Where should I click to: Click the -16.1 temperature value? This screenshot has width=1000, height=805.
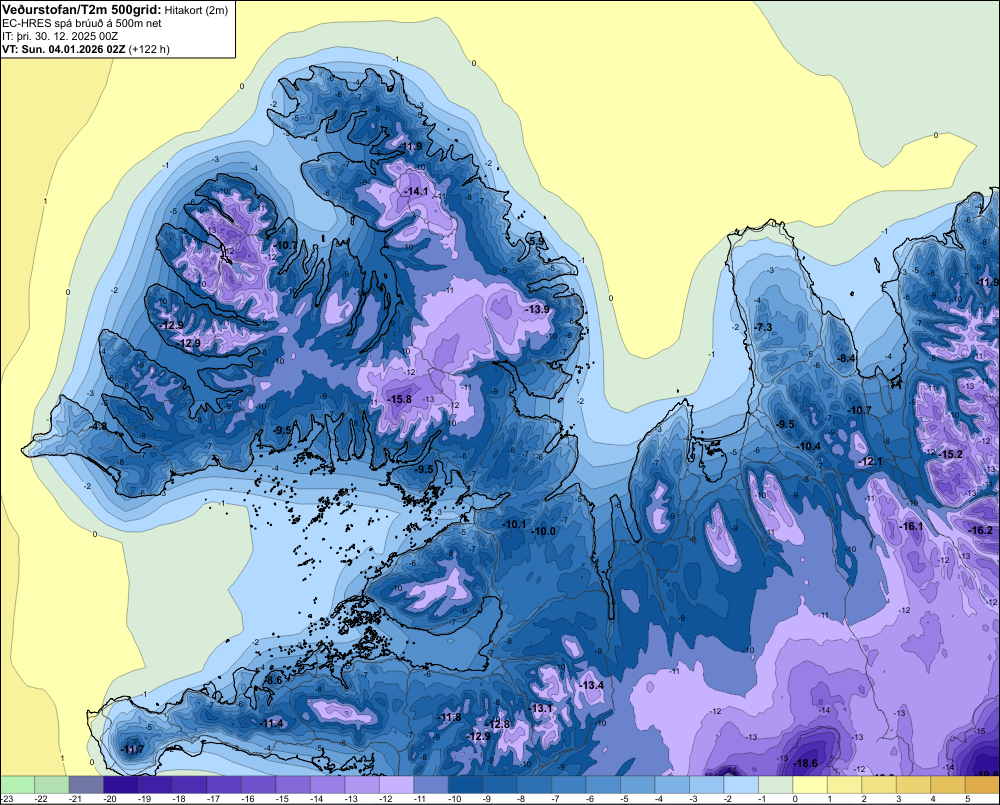coord(911,526)
